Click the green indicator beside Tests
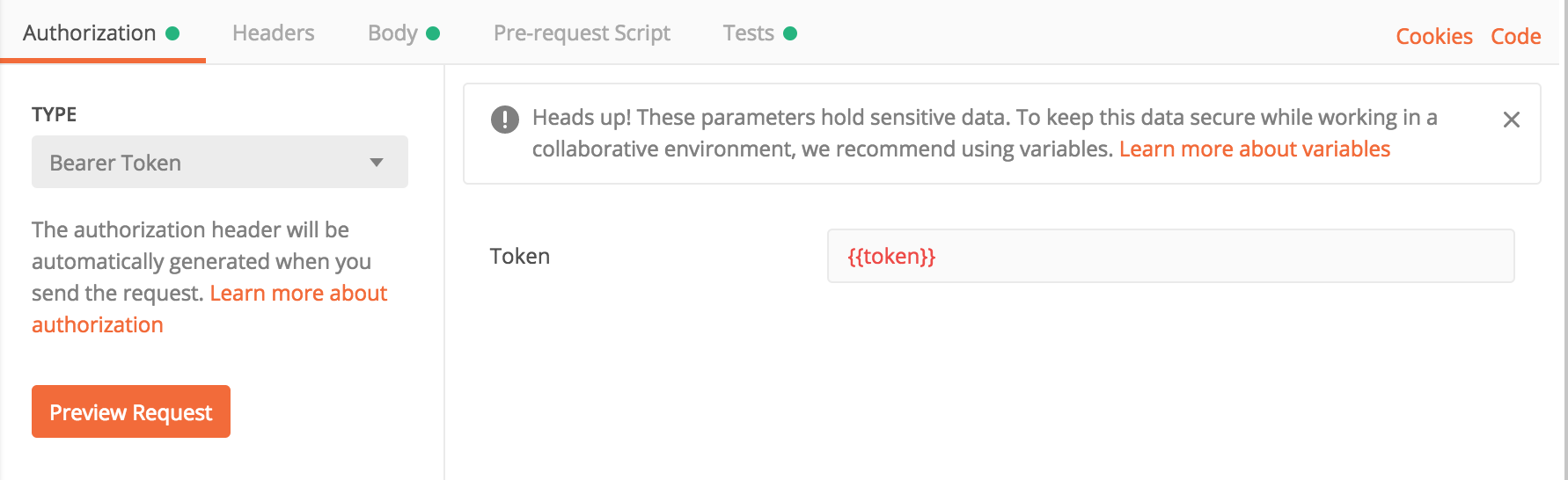The width and height of the screenshot is (1568, 480). (790, 33)
